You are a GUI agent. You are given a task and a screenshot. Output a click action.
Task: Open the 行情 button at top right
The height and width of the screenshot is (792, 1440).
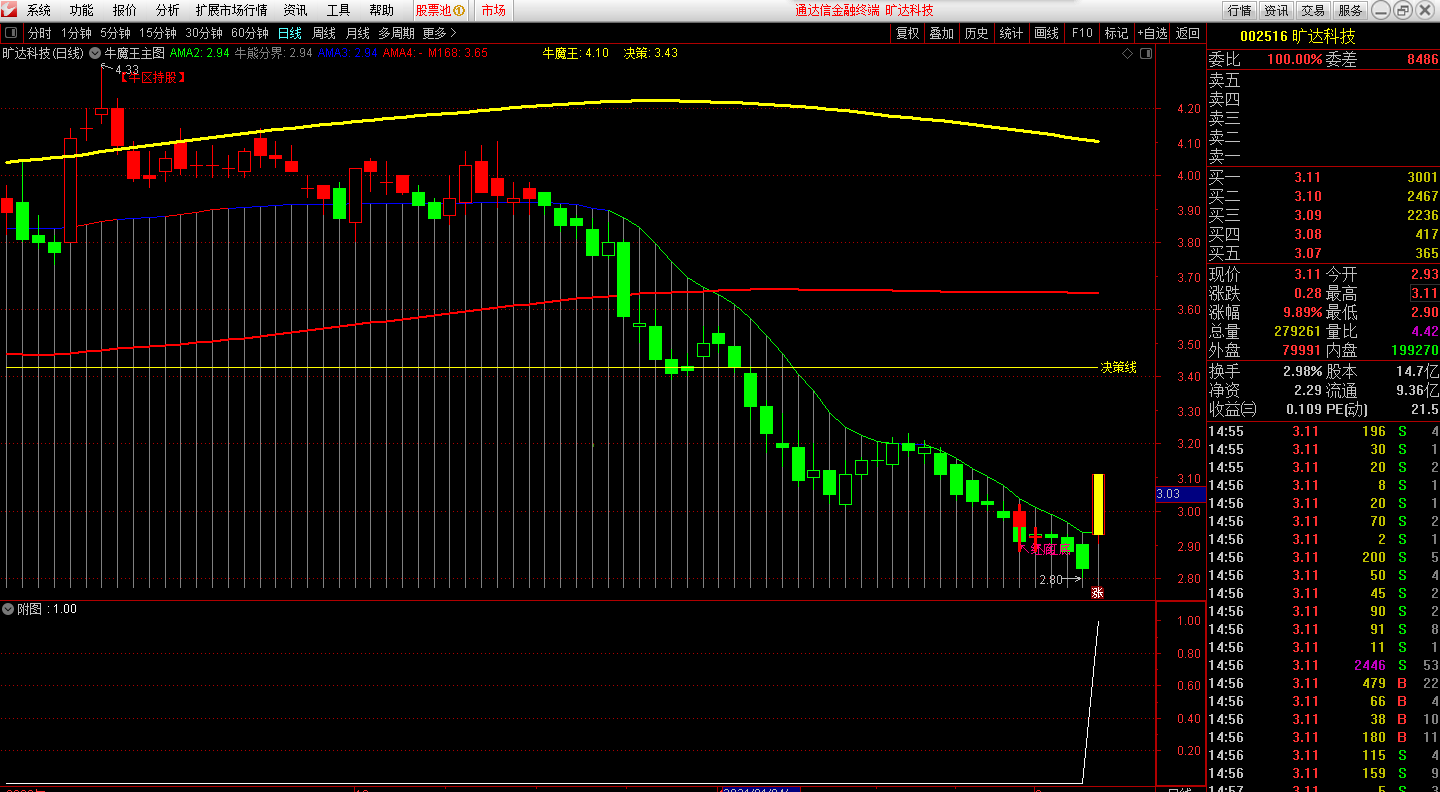1239,10
